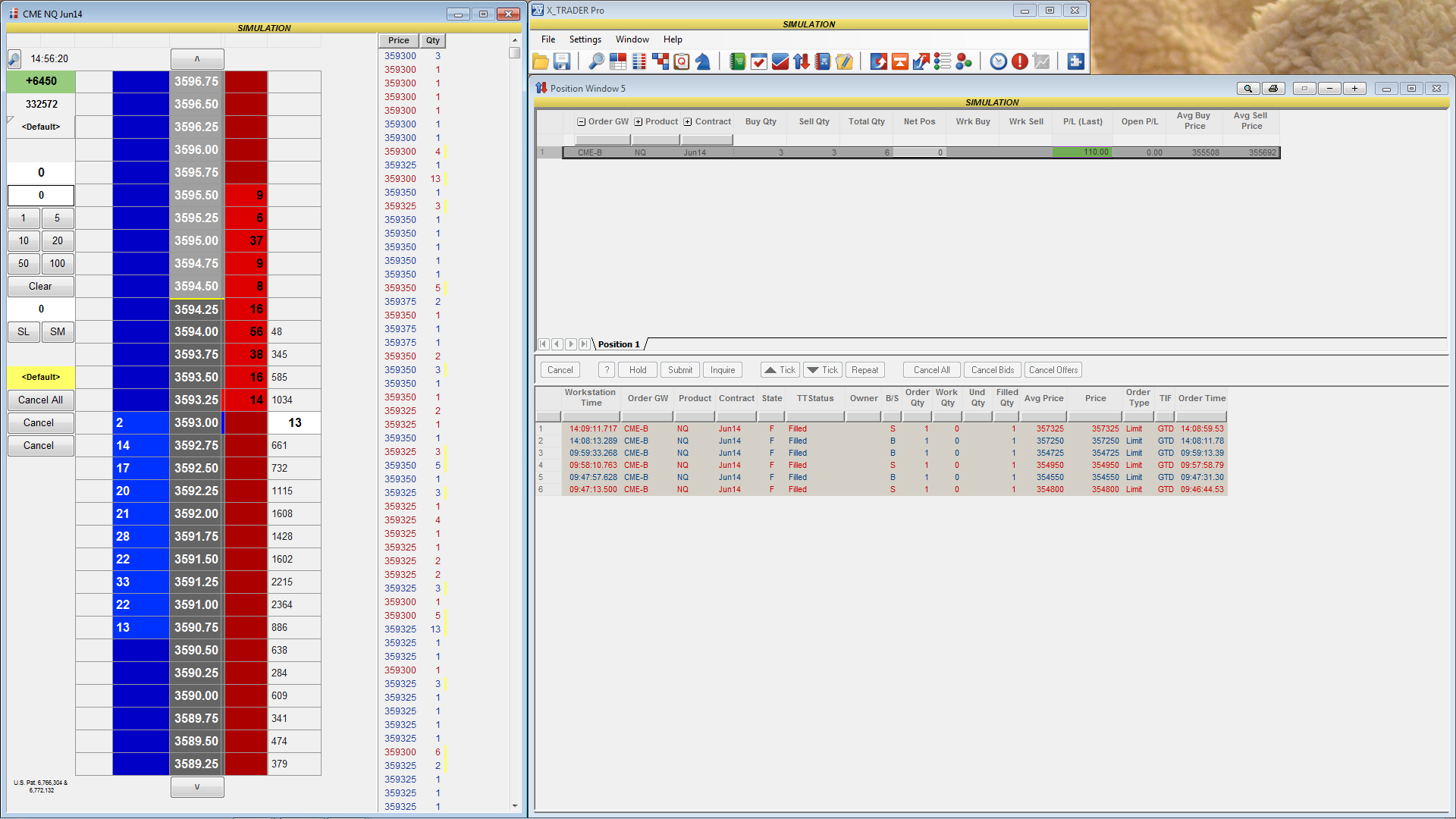Click the blue-red curved arrow icon

click(x=879, y=61)
